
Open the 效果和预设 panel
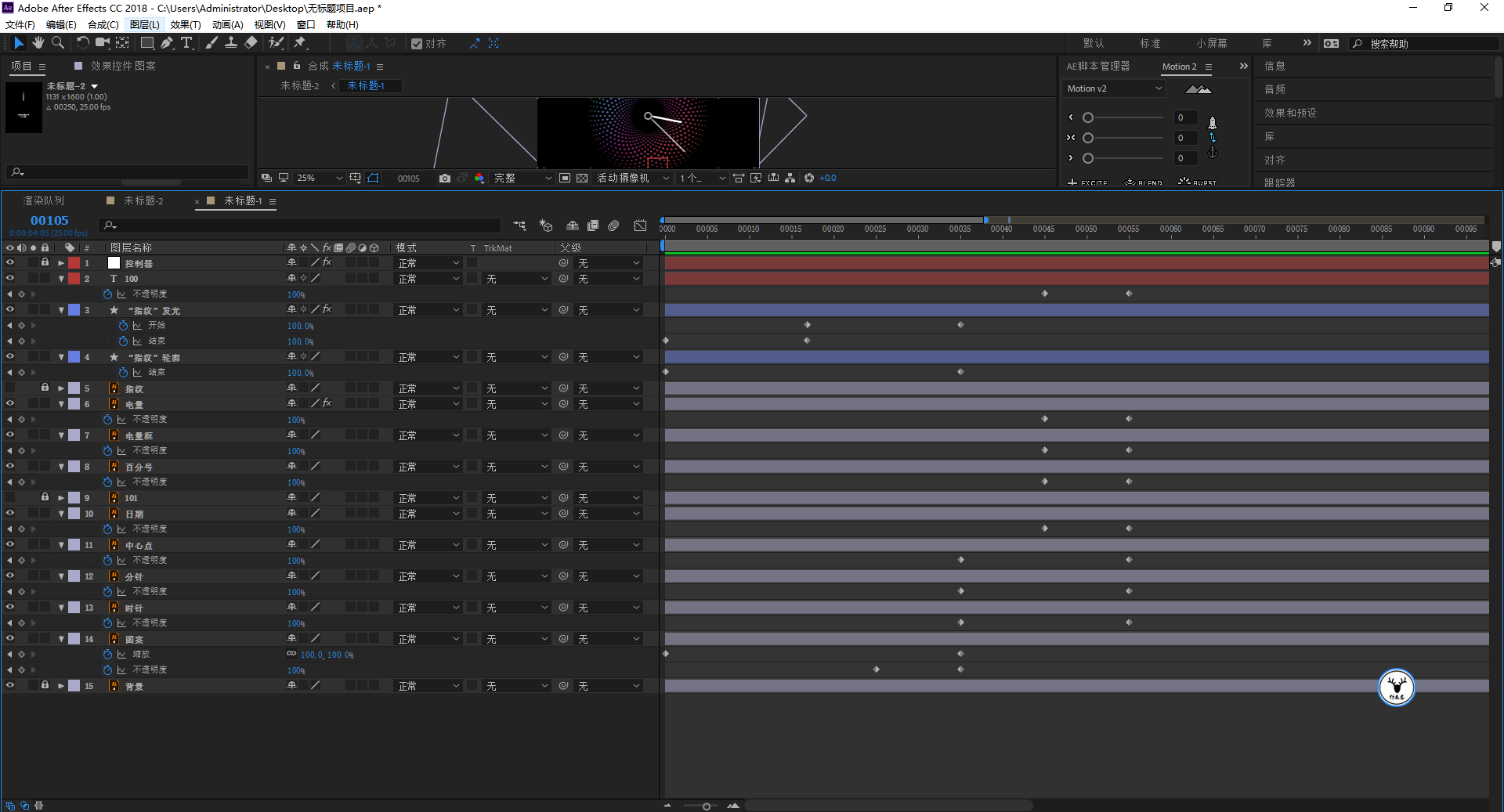(x=1290, y=114)
